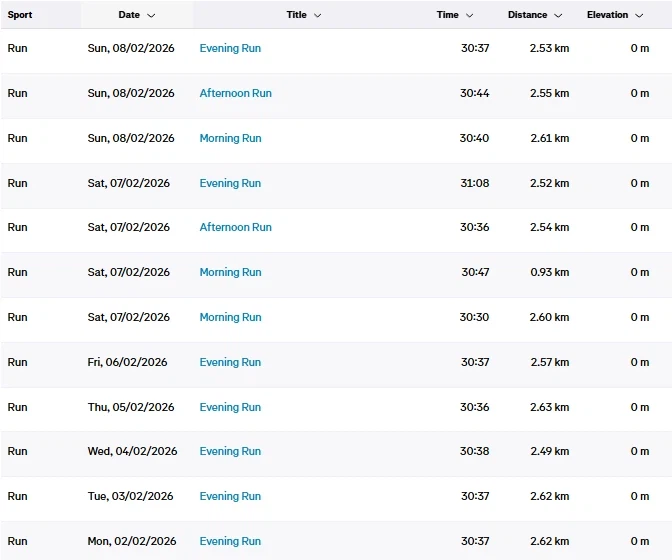
Task: Open the 2.60 km Saturday Morning Run
Action: [x=230, y=317]
